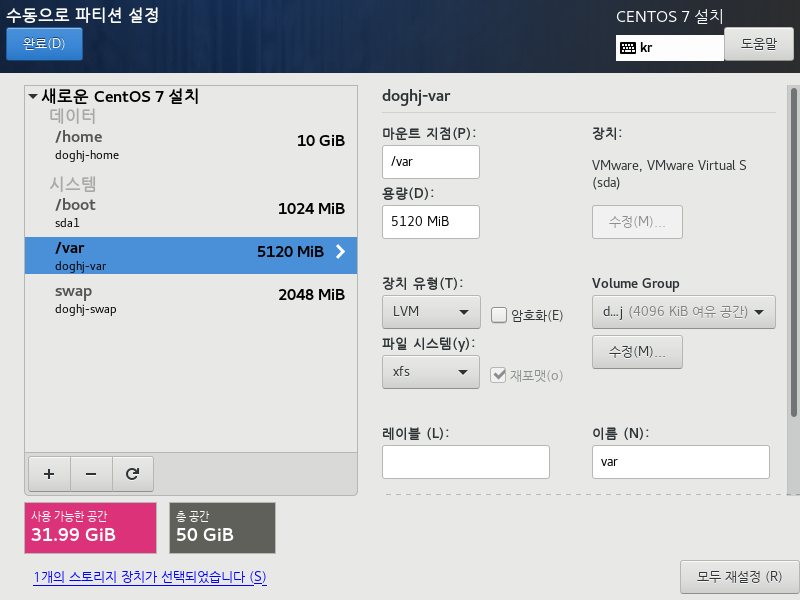800x600 pixels.
Task: Click the 모두 재설정(R) button
Action: pos(739,577)
